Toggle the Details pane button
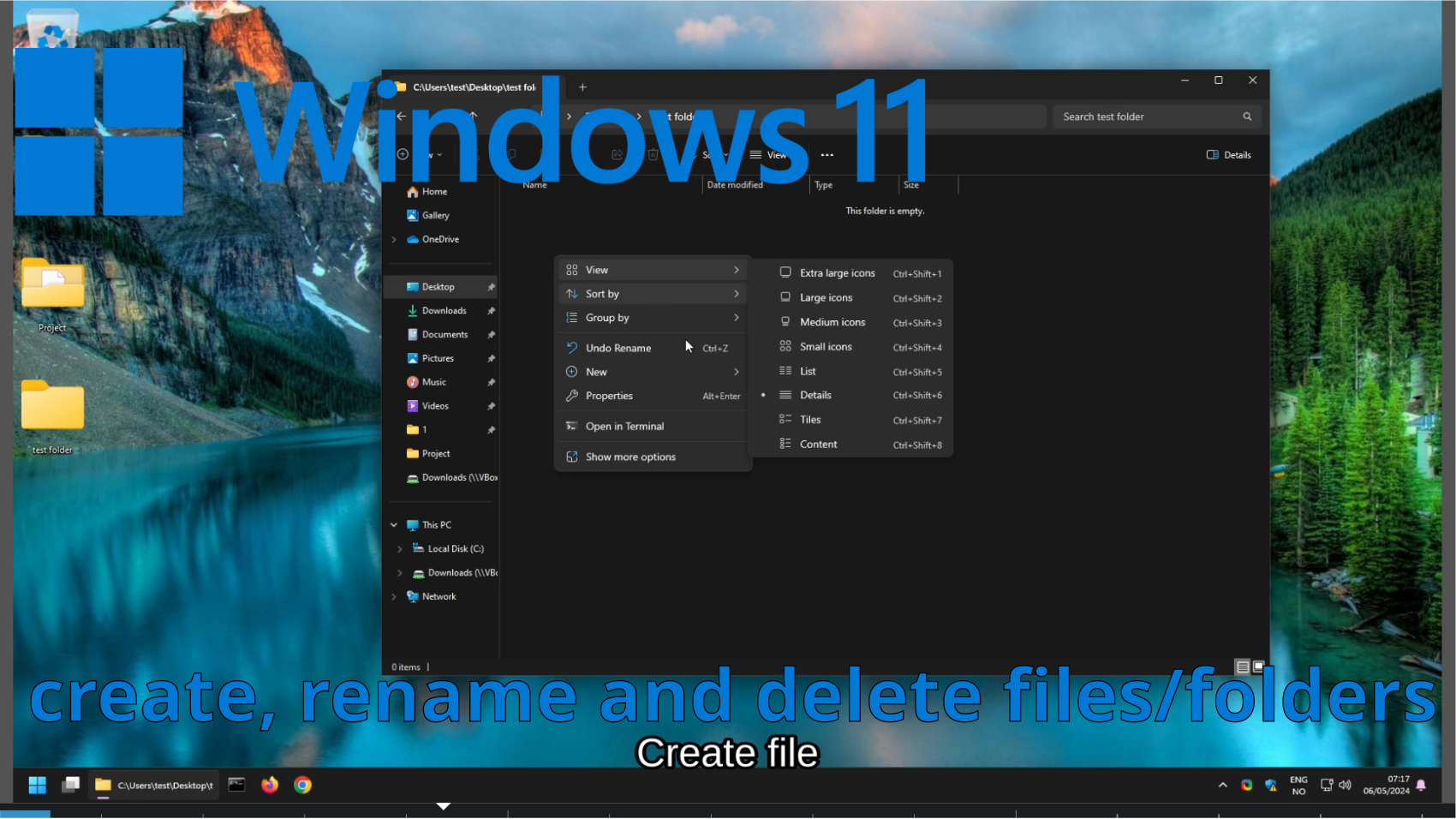This screenshot has width=1456, height=819. 1229,156
